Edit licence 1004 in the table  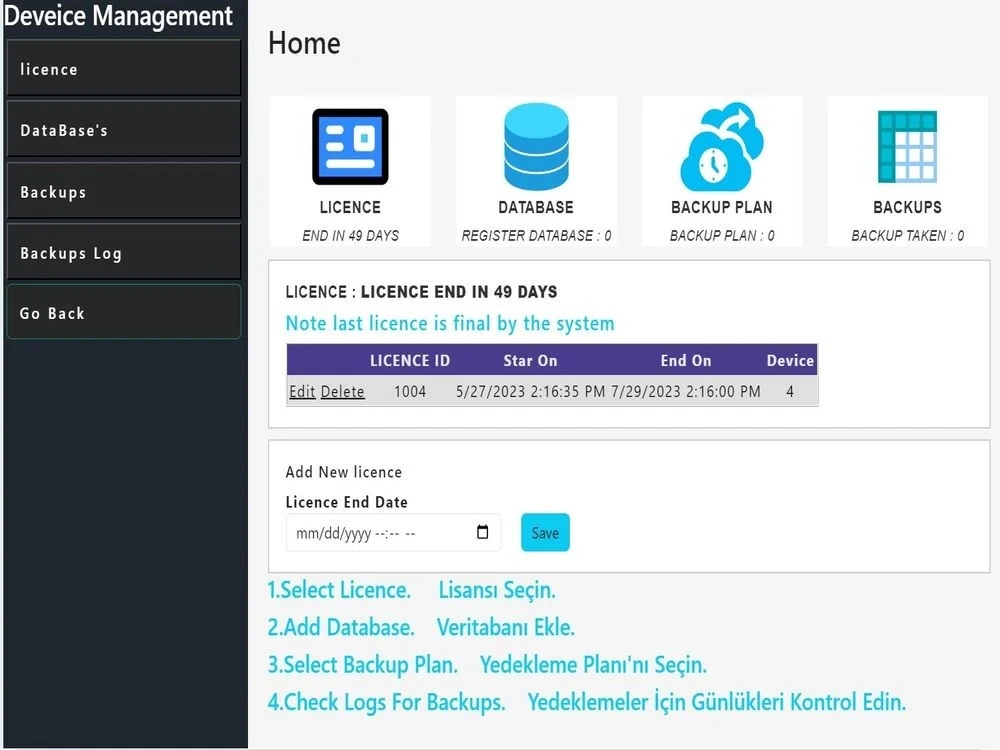(x=302, y=391)
